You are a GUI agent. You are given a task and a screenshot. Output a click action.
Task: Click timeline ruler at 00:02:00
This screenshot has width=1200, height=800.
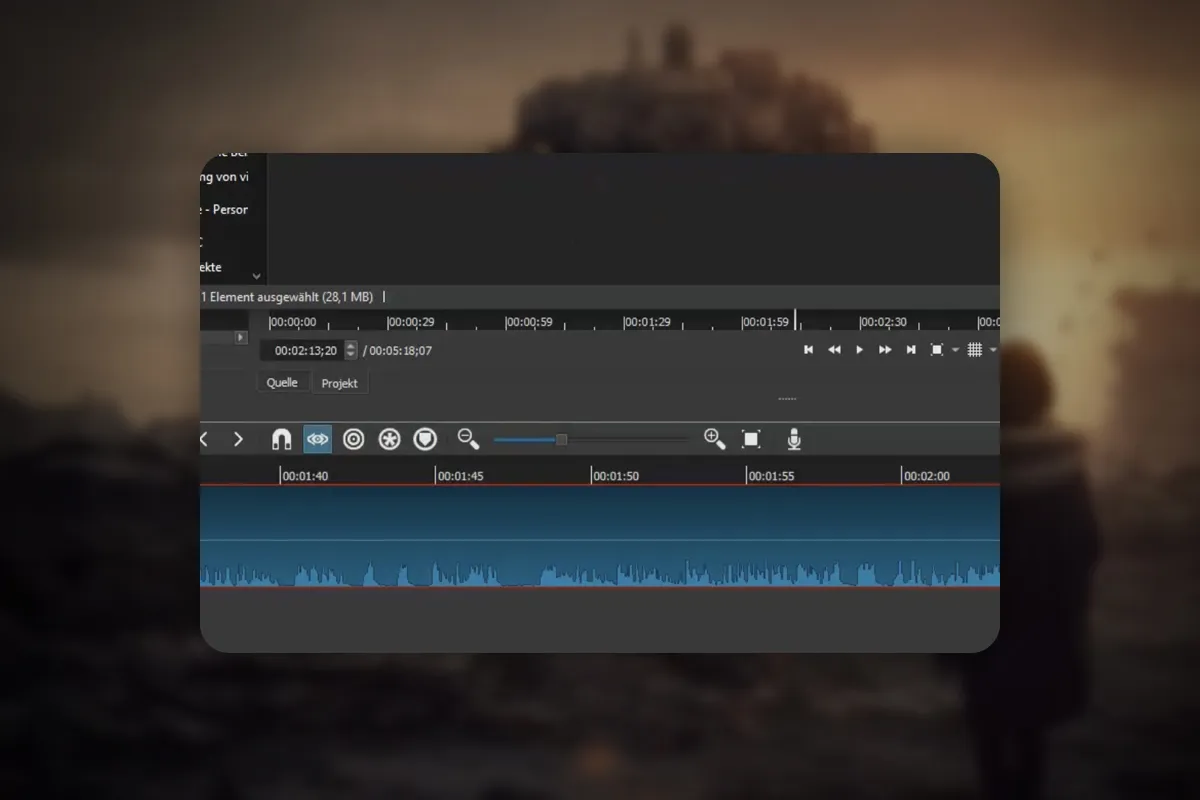tap(926, 476)
